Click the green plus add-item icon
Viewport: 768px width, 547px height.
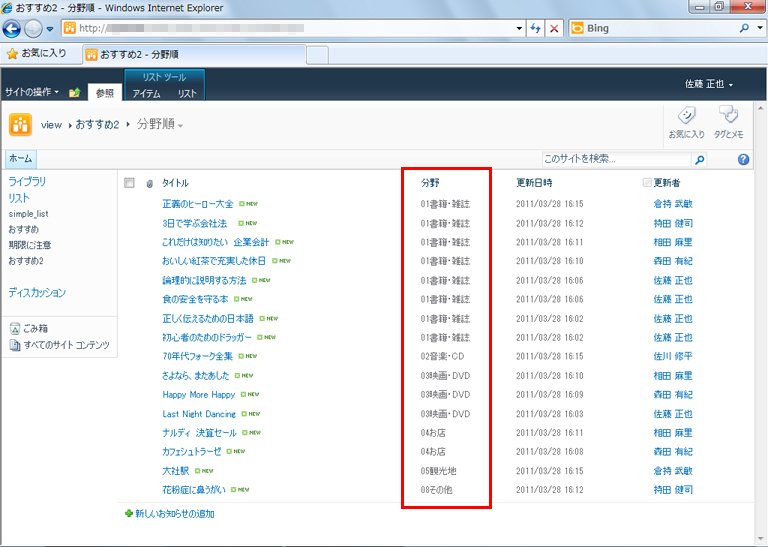coord(129,513)
